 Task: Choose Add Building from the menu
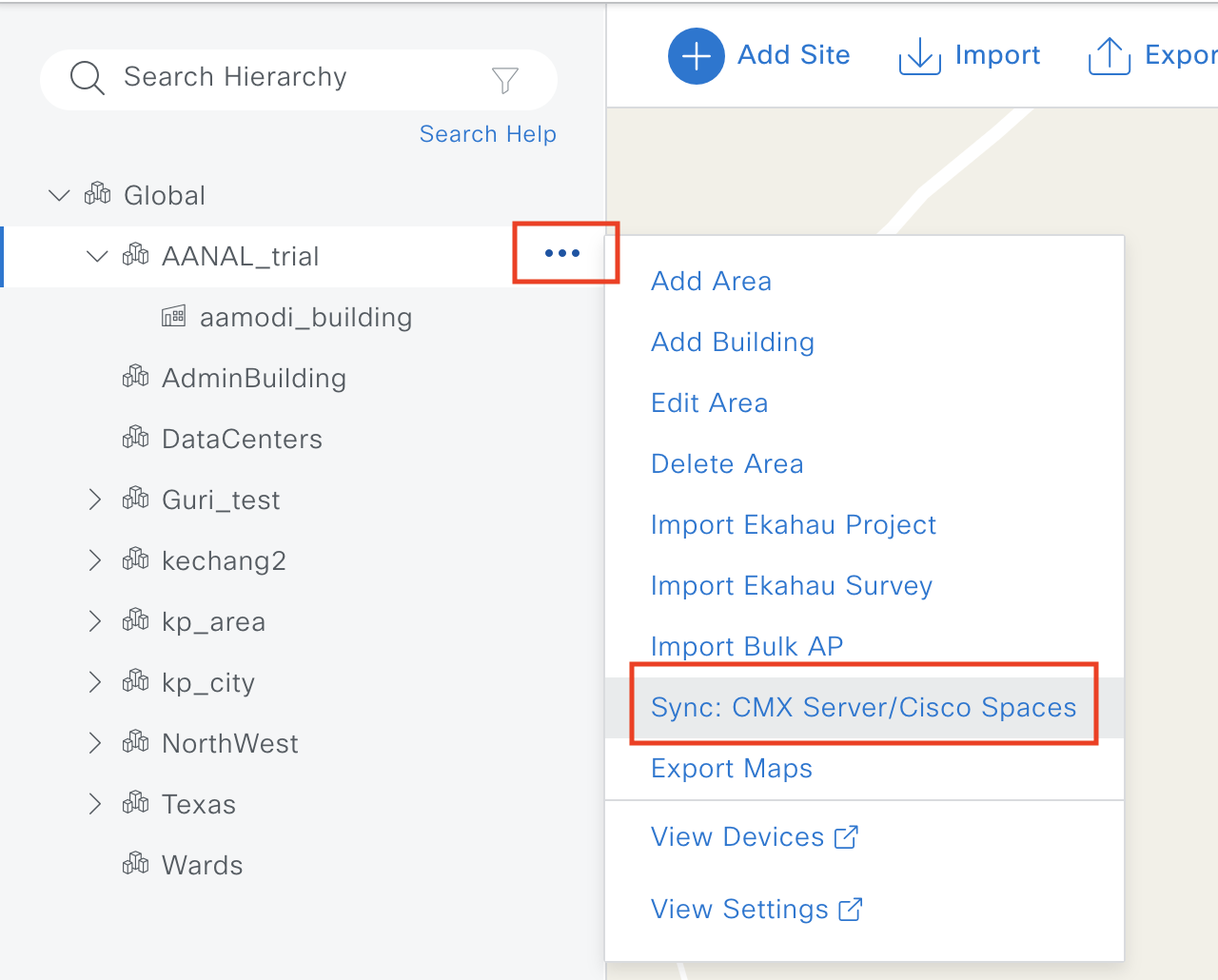(732, 343)
